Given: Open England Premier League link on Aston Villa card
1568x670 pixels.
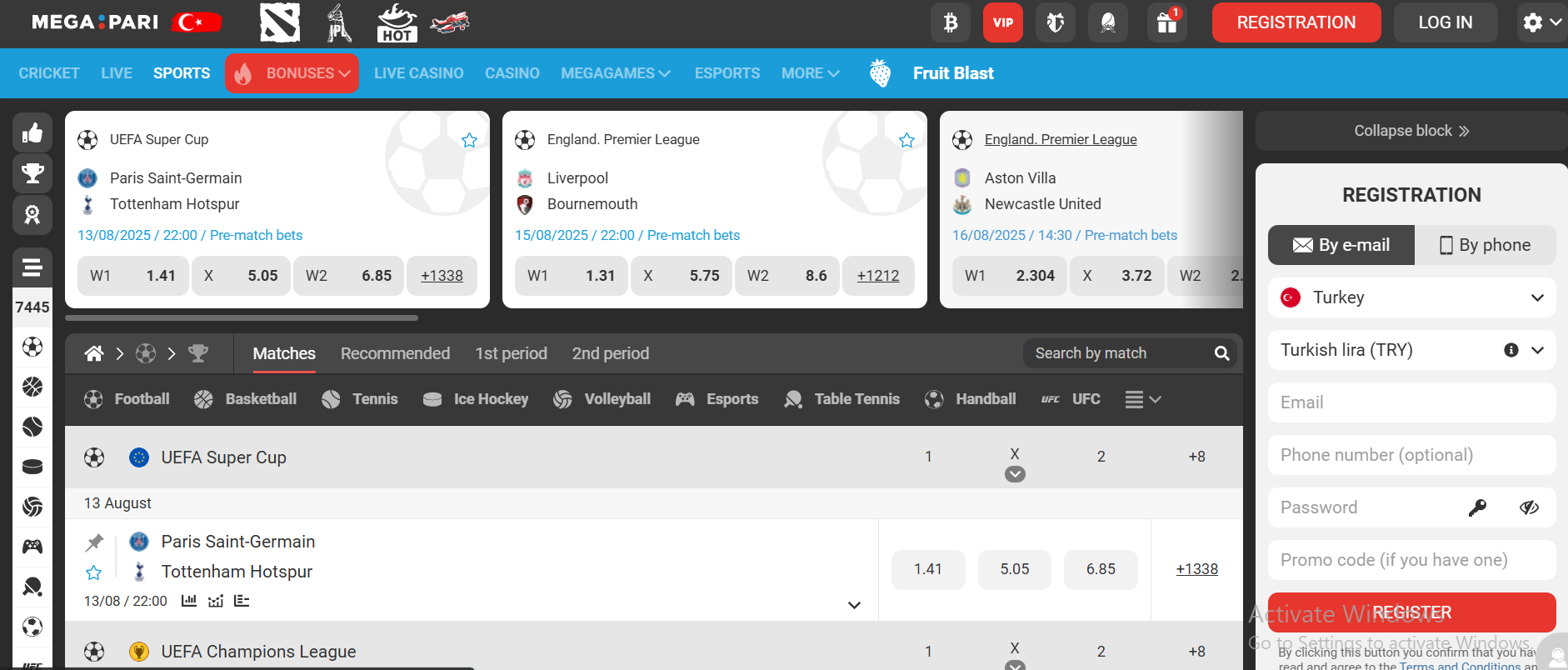Looking at the screenshot, I should (1061, 140).
